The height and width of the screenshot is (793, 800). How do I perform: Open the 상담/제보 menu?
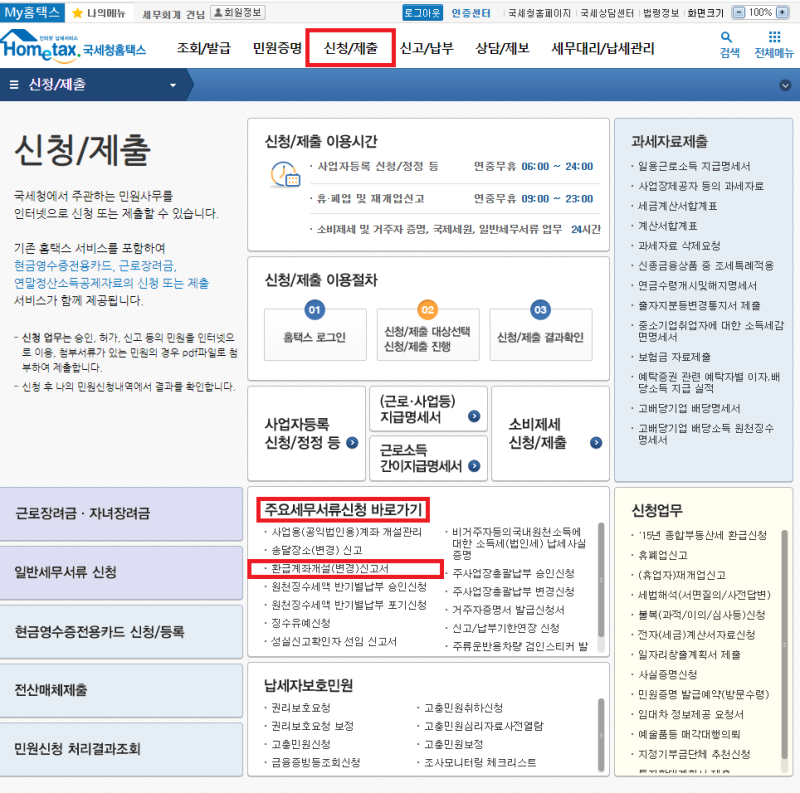point(503,48)
